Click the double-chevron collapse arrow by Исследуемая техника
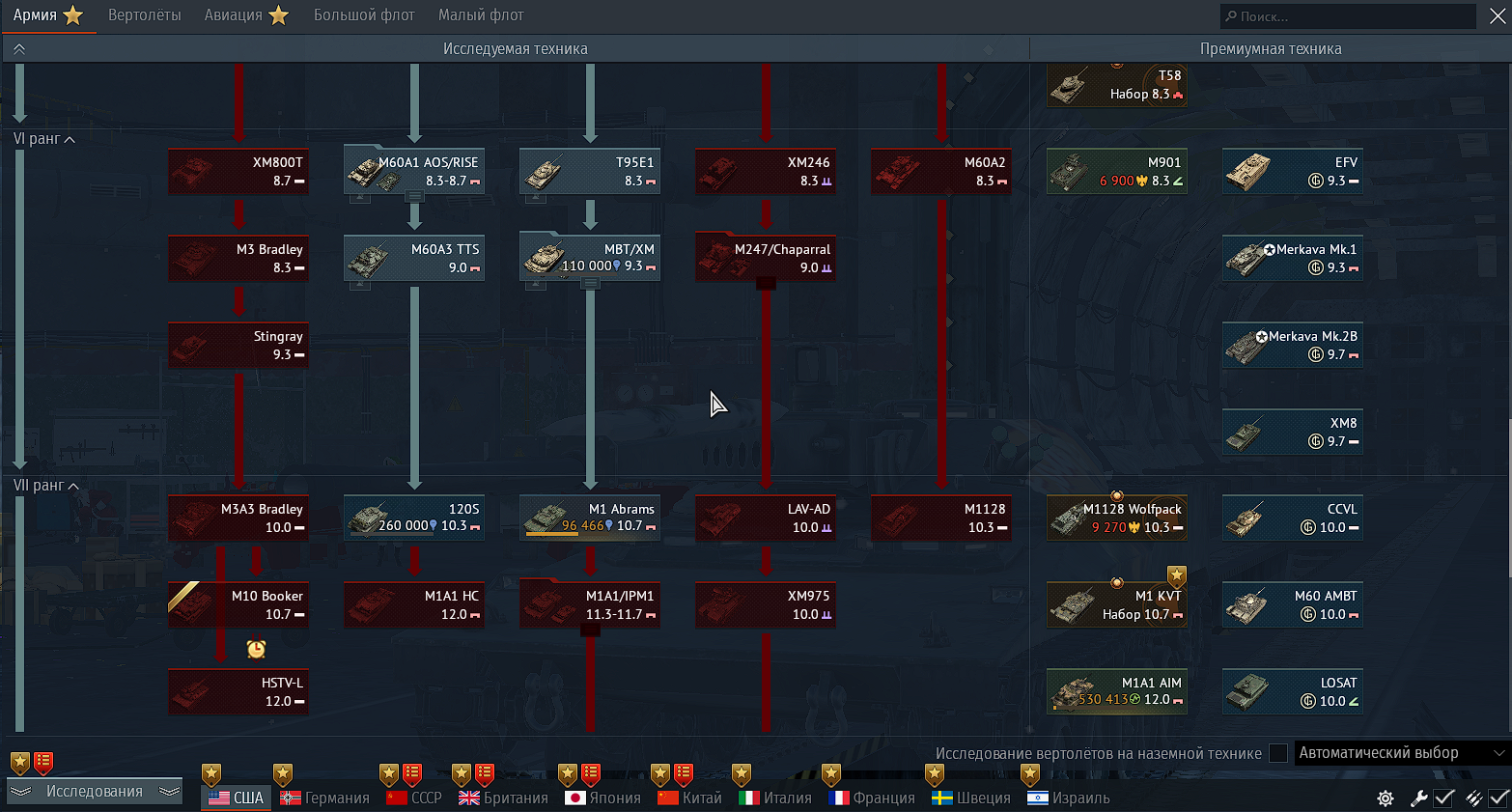This screenshot has width=1512, height=812. (x=18, y=48)
